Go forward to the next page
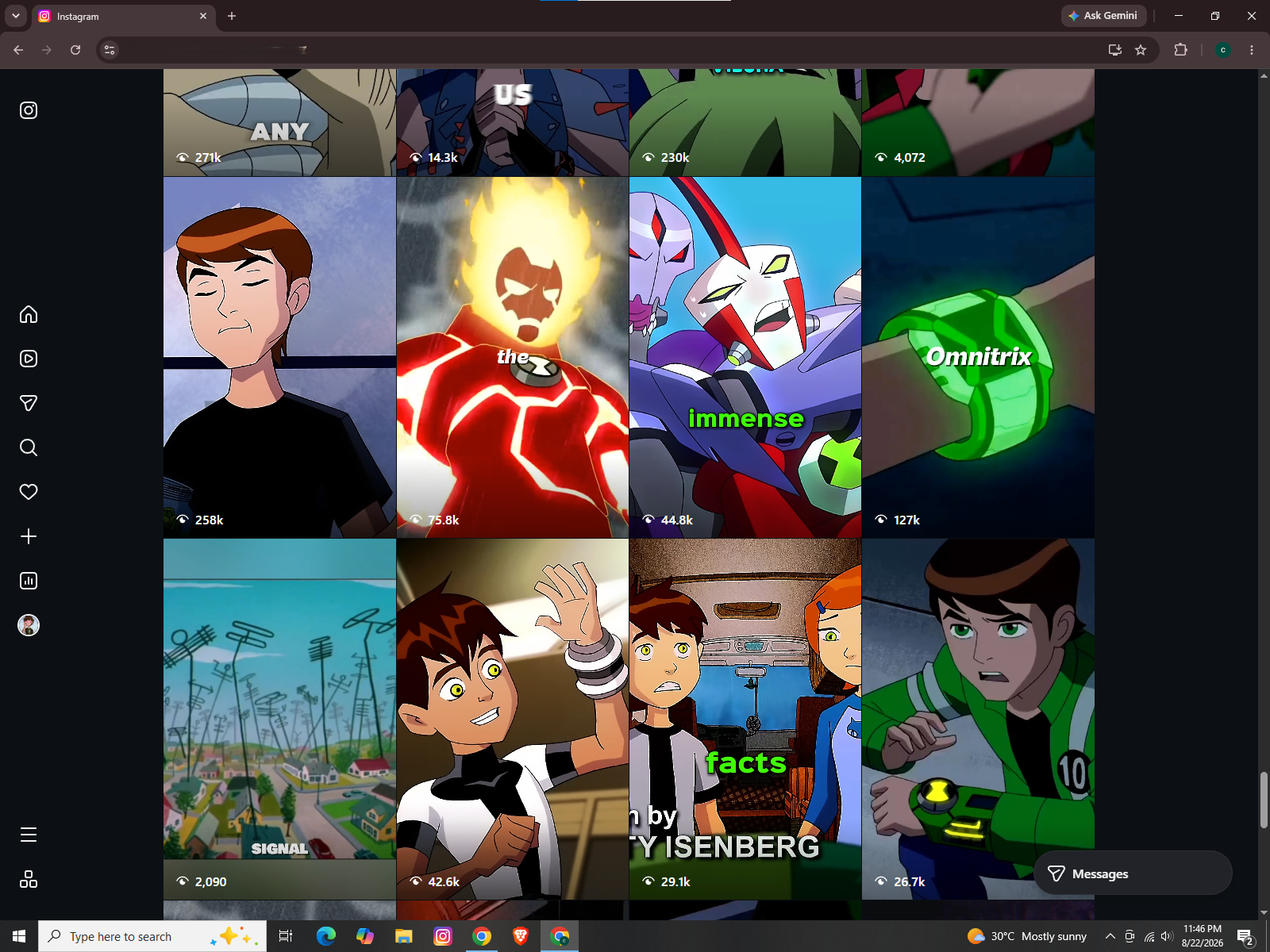 point(47,50)
